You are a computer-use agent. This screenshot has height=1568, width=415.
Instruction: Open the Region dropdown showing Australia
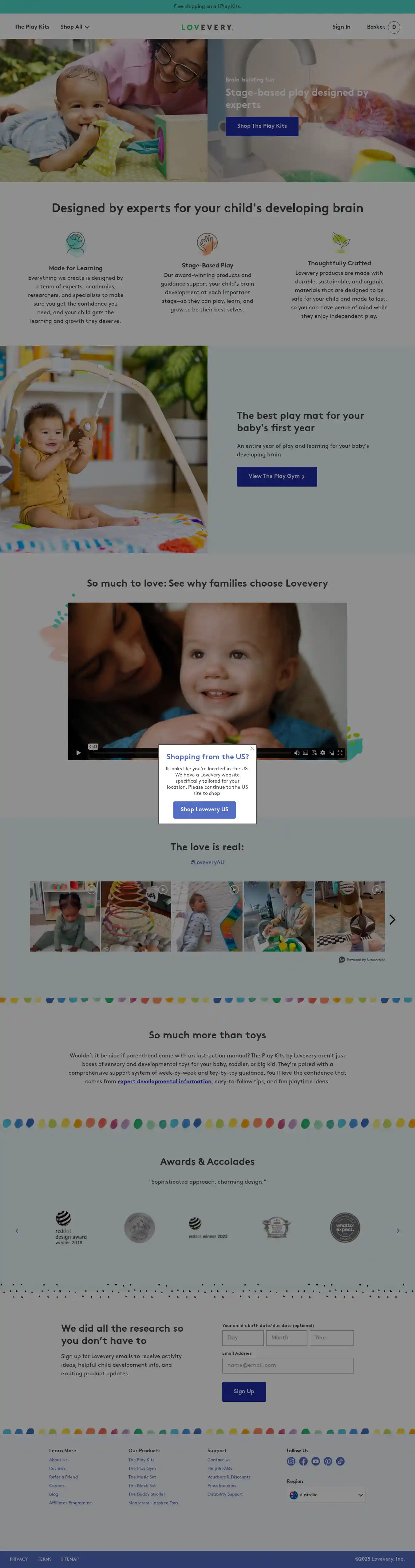(x=327, y=1495)
